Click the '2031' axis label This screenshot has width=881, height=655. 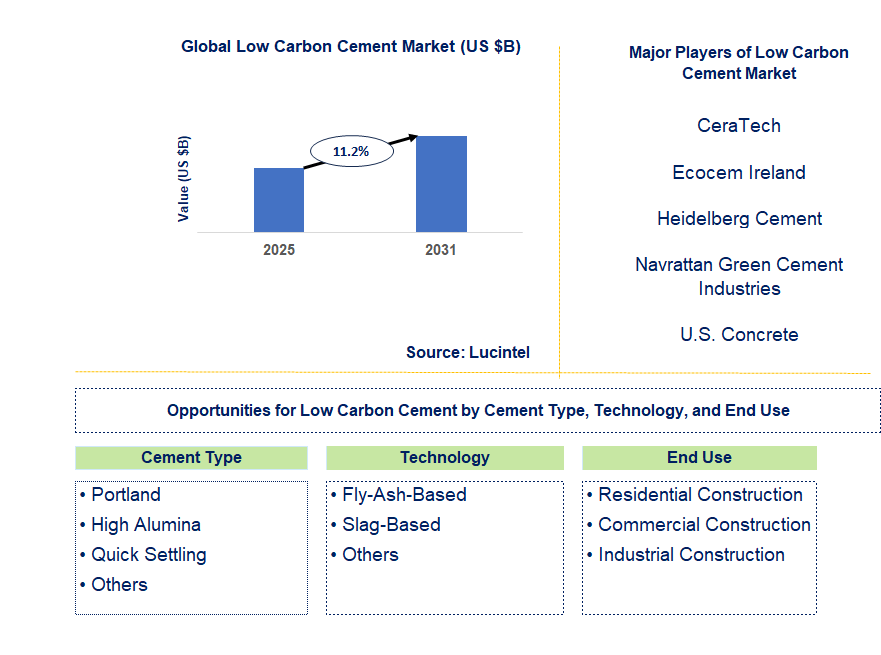coord(440,249)
